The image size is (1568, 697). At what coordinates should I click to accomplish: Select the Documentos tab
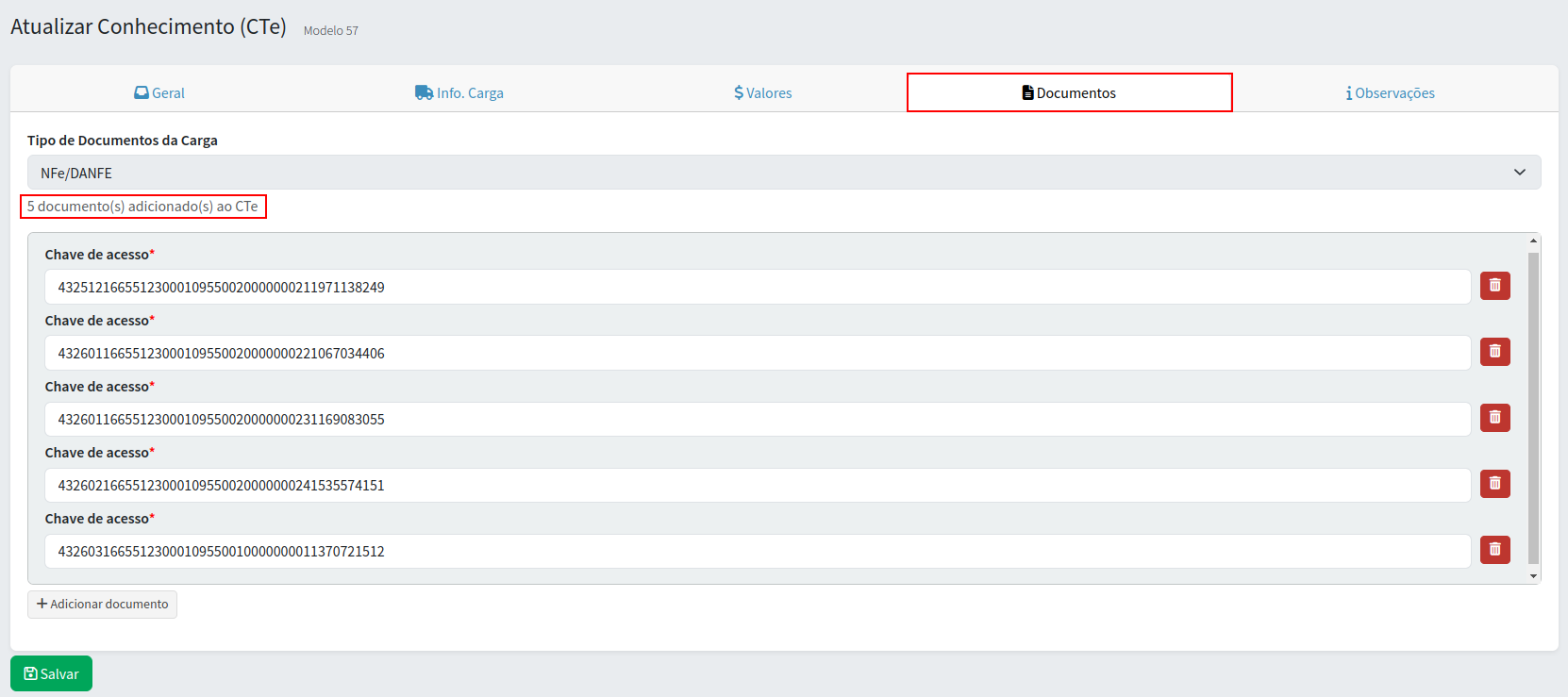[x=1069, y=93]
